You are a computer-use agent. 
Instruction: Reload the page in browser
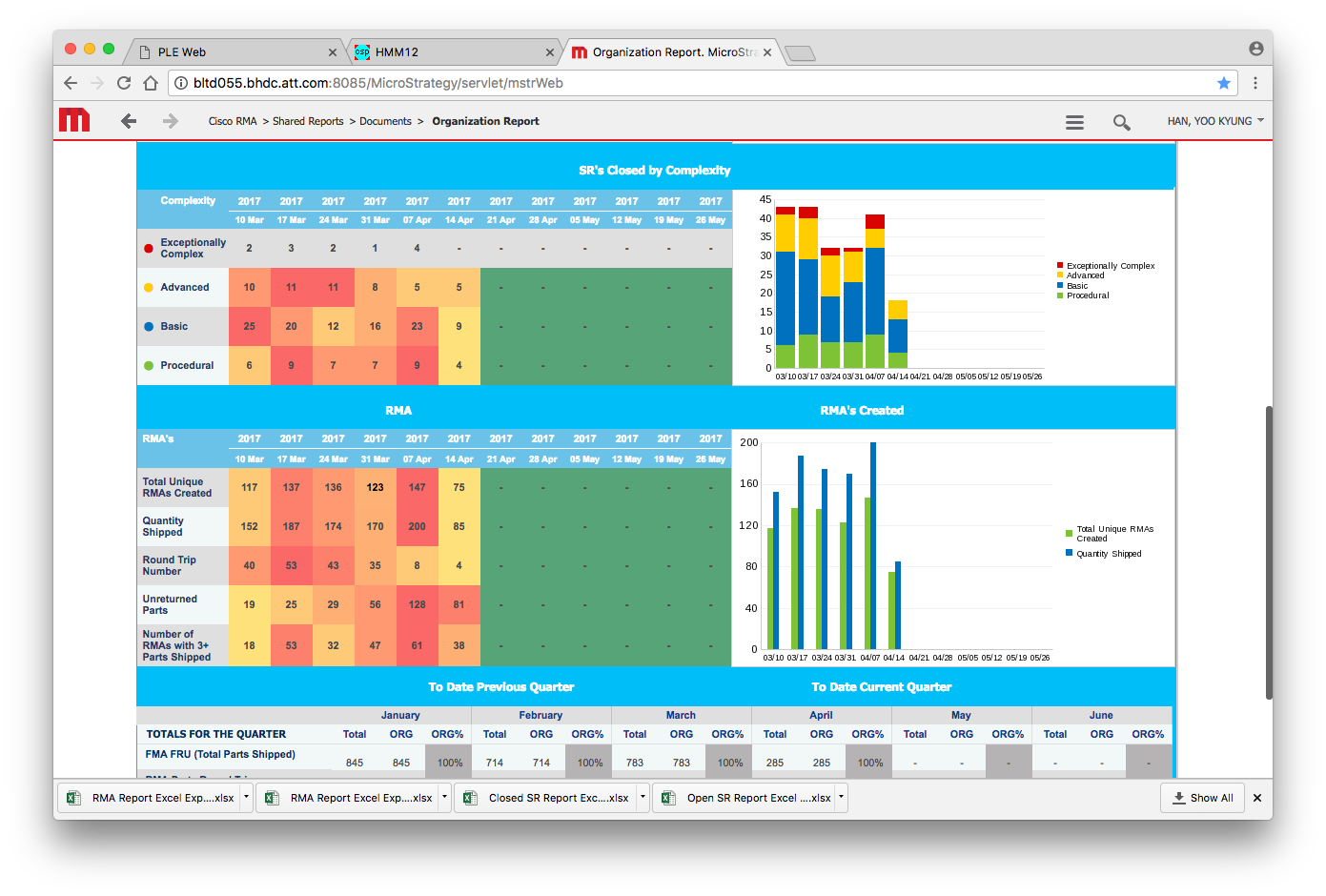pyautogui.click(x=124, y=83)
